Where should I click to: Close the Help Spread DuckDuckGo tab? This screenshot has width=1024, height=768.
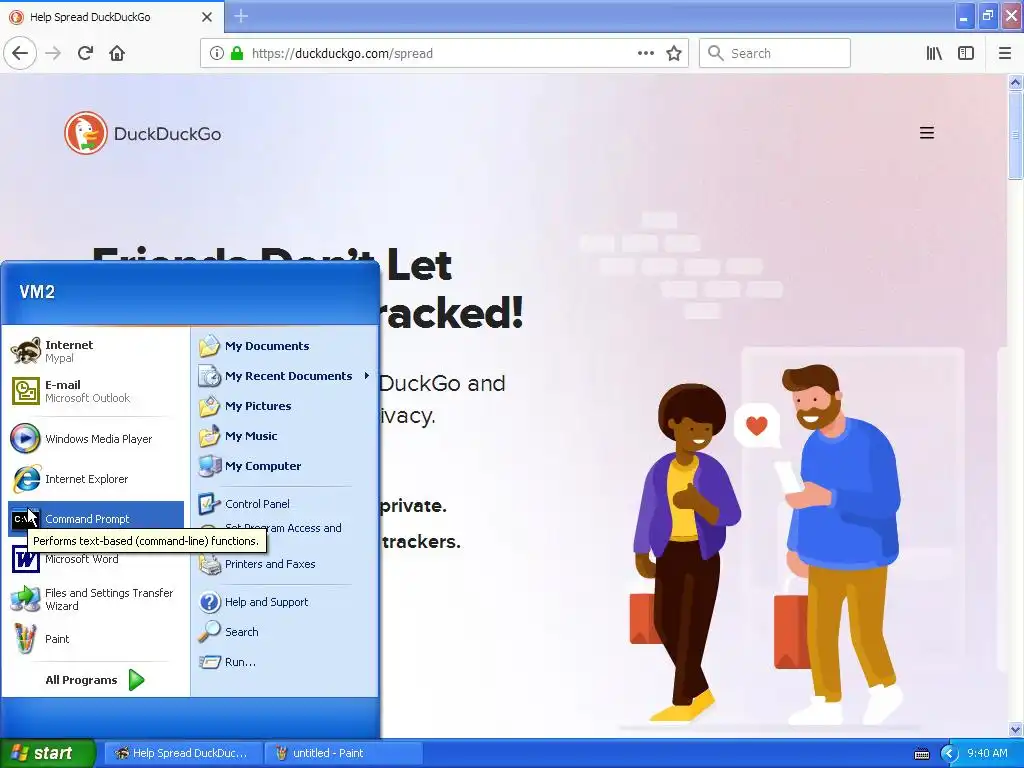tap(207, 17)
